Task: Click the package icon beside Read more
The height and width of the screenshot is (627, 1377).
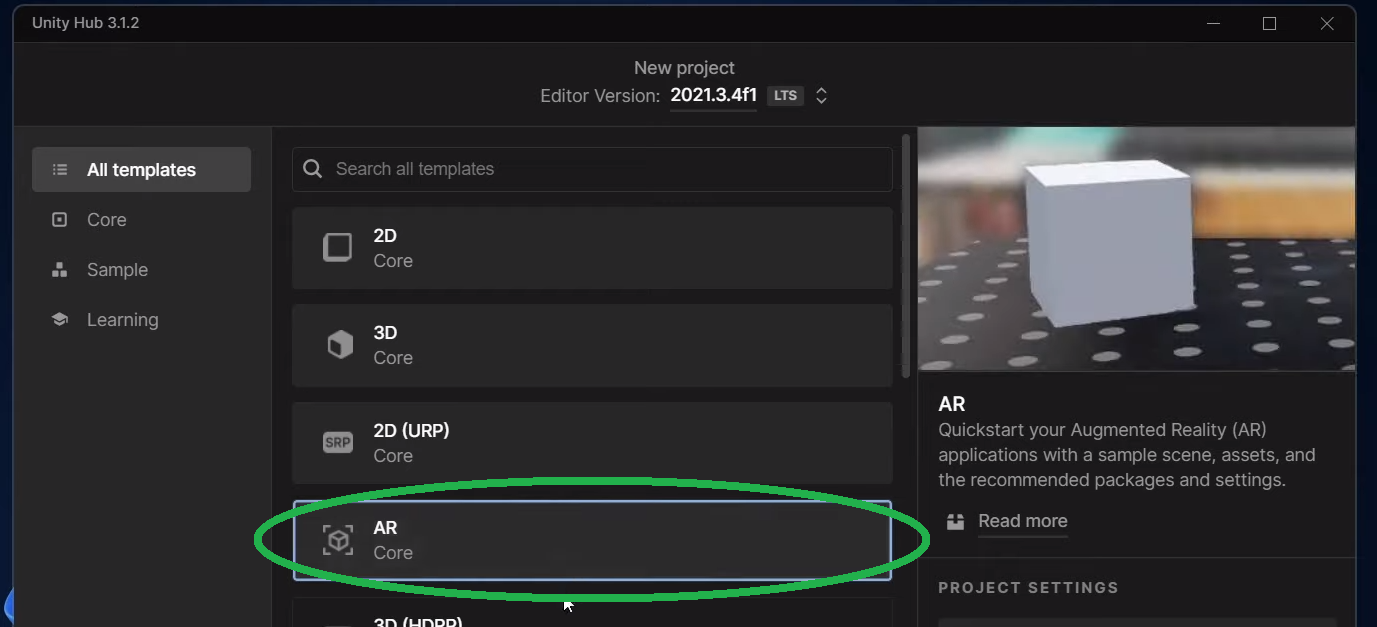Action: [956, 521]
